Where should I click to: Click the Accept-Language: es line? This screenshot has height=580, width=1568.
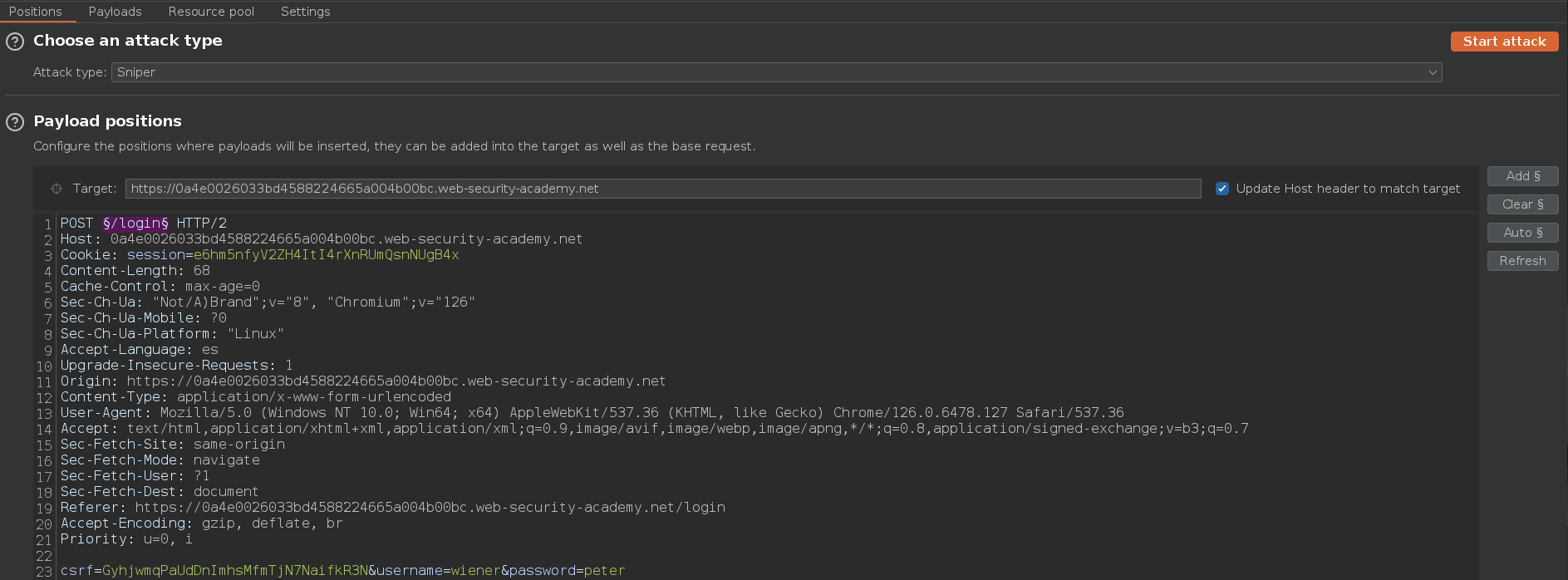point(140,350)
